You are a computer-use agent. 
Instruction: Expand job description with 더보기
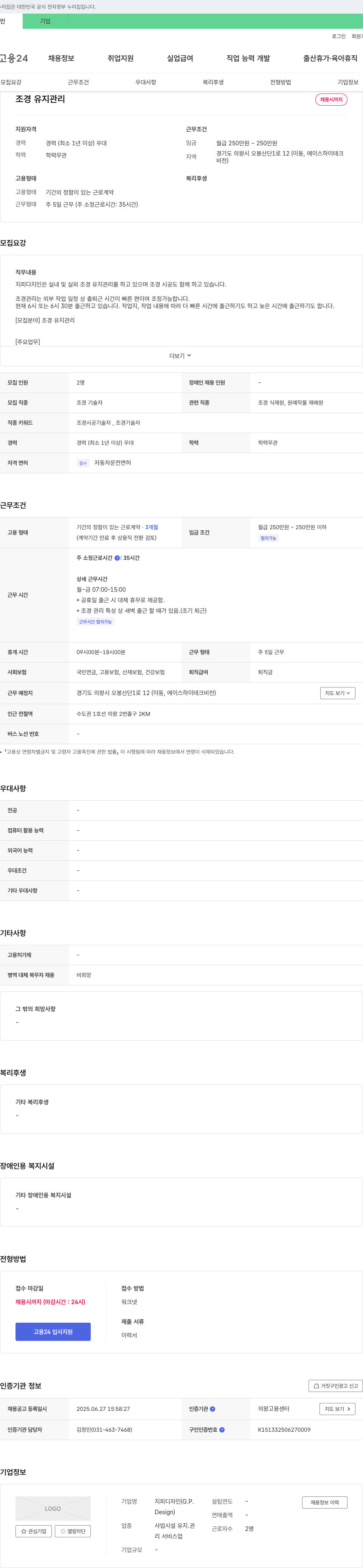(180, 356)
